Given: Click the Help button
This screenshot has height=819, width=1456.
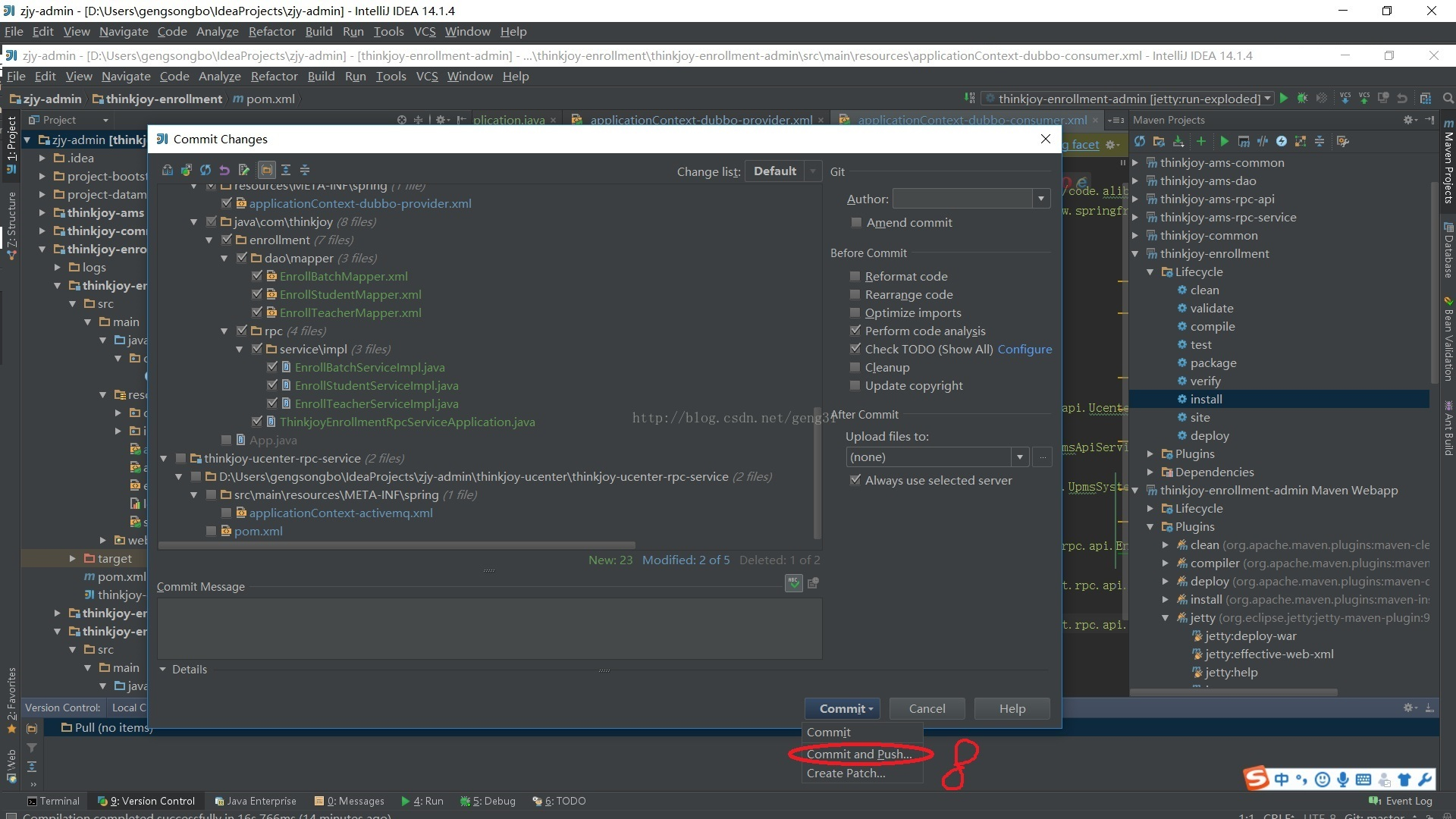Looking at the screenshot, I should tap(1012, 707).
